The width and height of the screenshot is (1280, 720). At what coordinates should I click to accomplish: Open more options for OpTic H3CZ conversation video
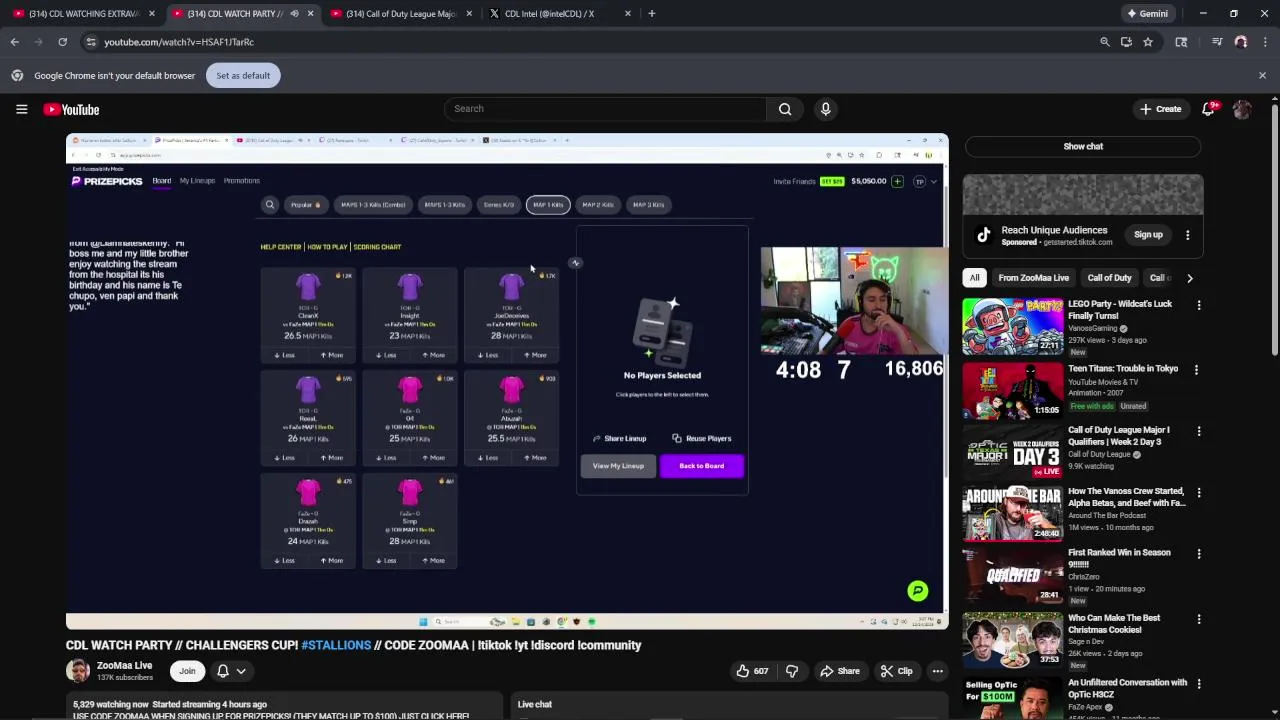(1198, 685)
